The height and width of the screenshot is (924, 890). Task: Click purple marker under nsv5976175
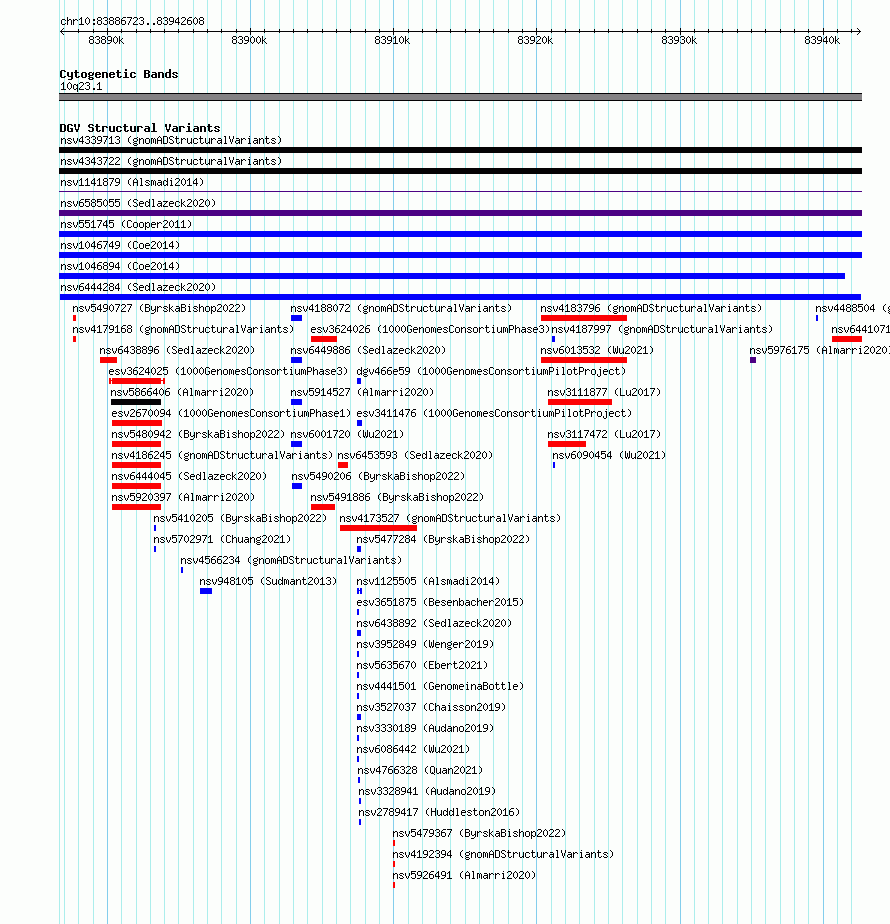coord(753,360)
